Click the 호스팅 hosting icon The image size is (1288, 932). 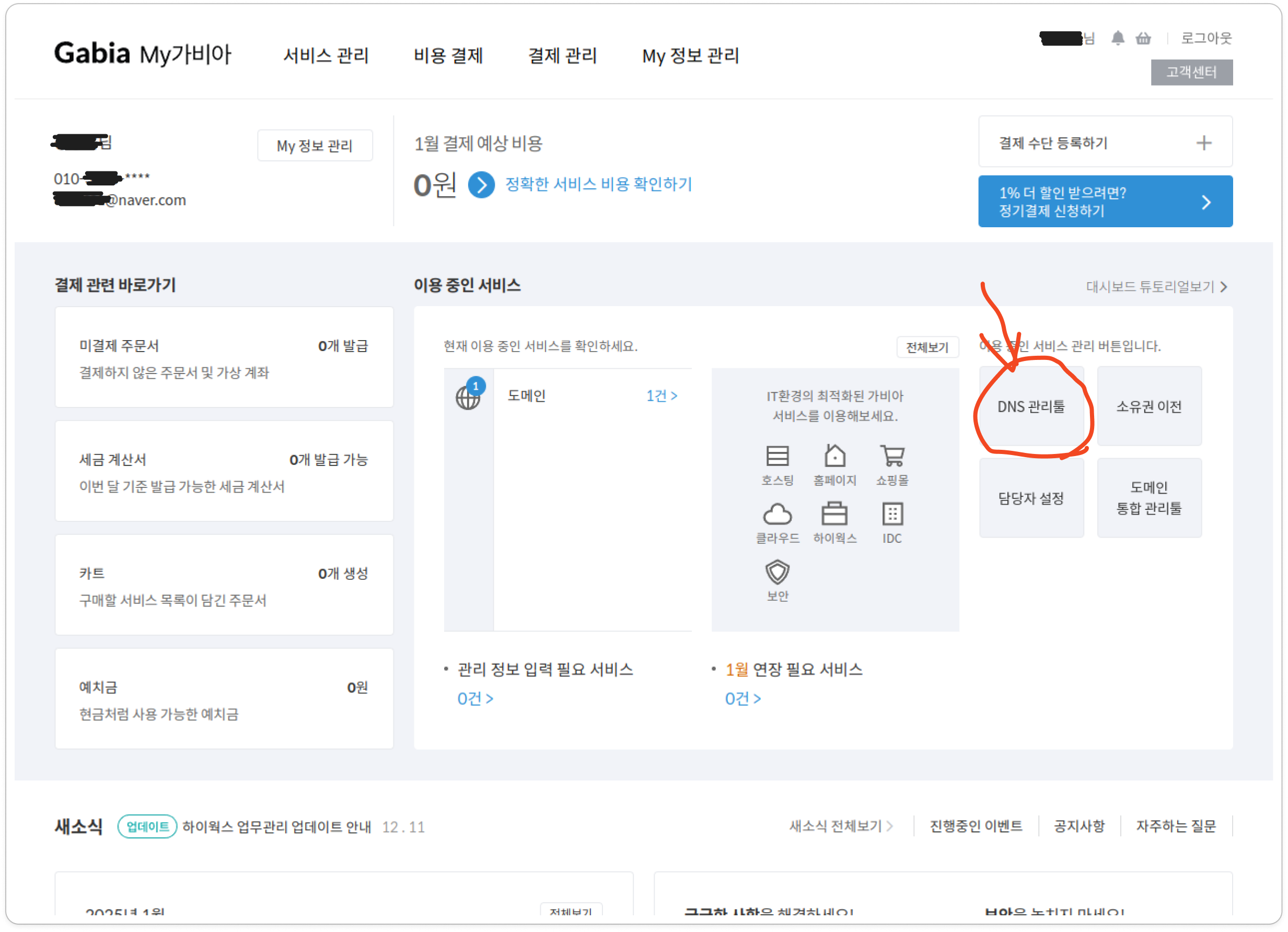(x=777, y=456)
